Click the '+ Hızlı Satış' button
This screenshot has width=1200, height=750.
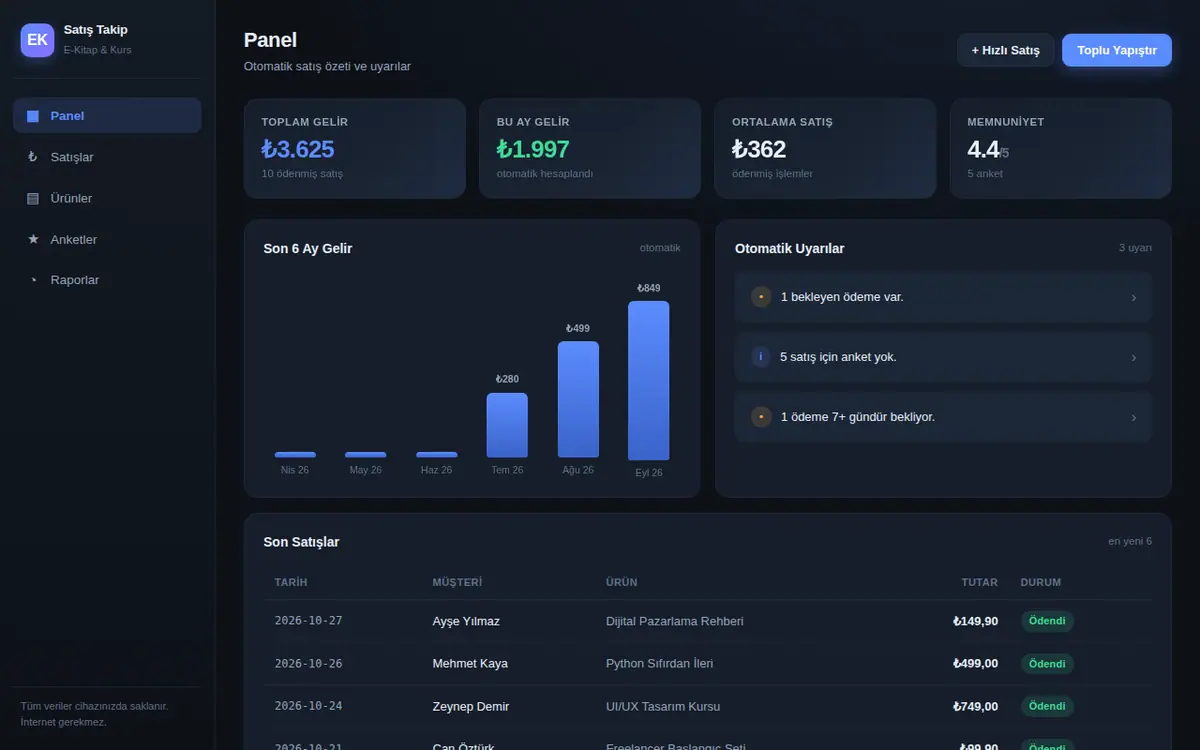pos(1006,50)
